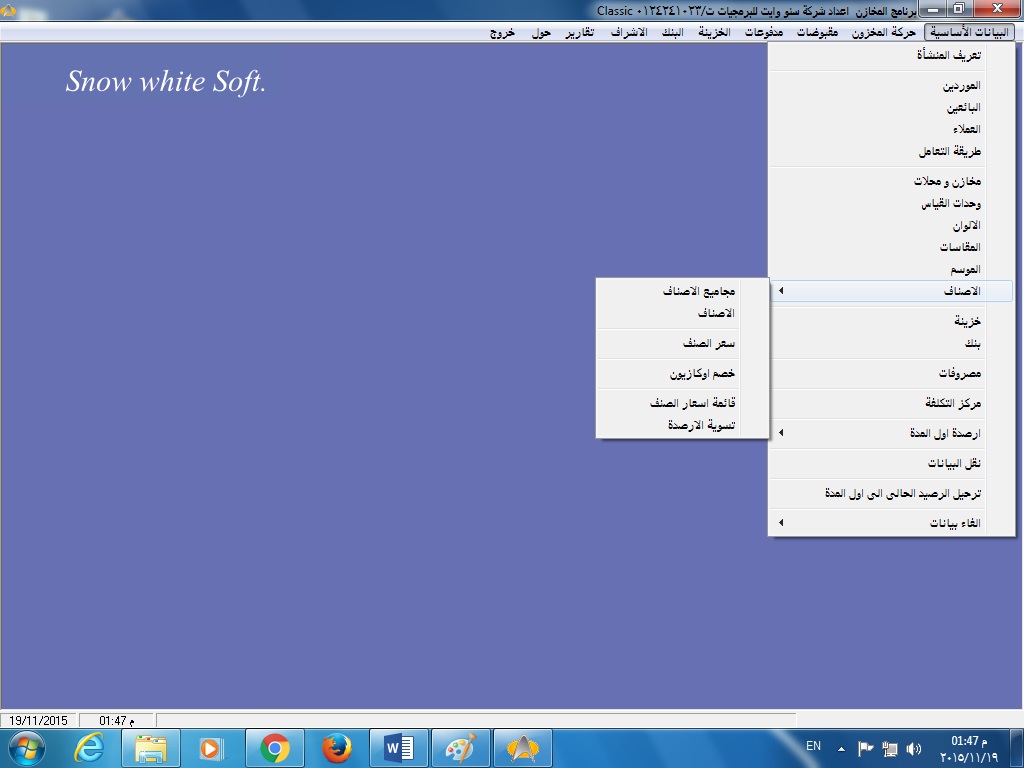Open the تقارير menu in menu bar
Image resolution: width=1024 pixels, height=768 pixels.
coord(578,32)
